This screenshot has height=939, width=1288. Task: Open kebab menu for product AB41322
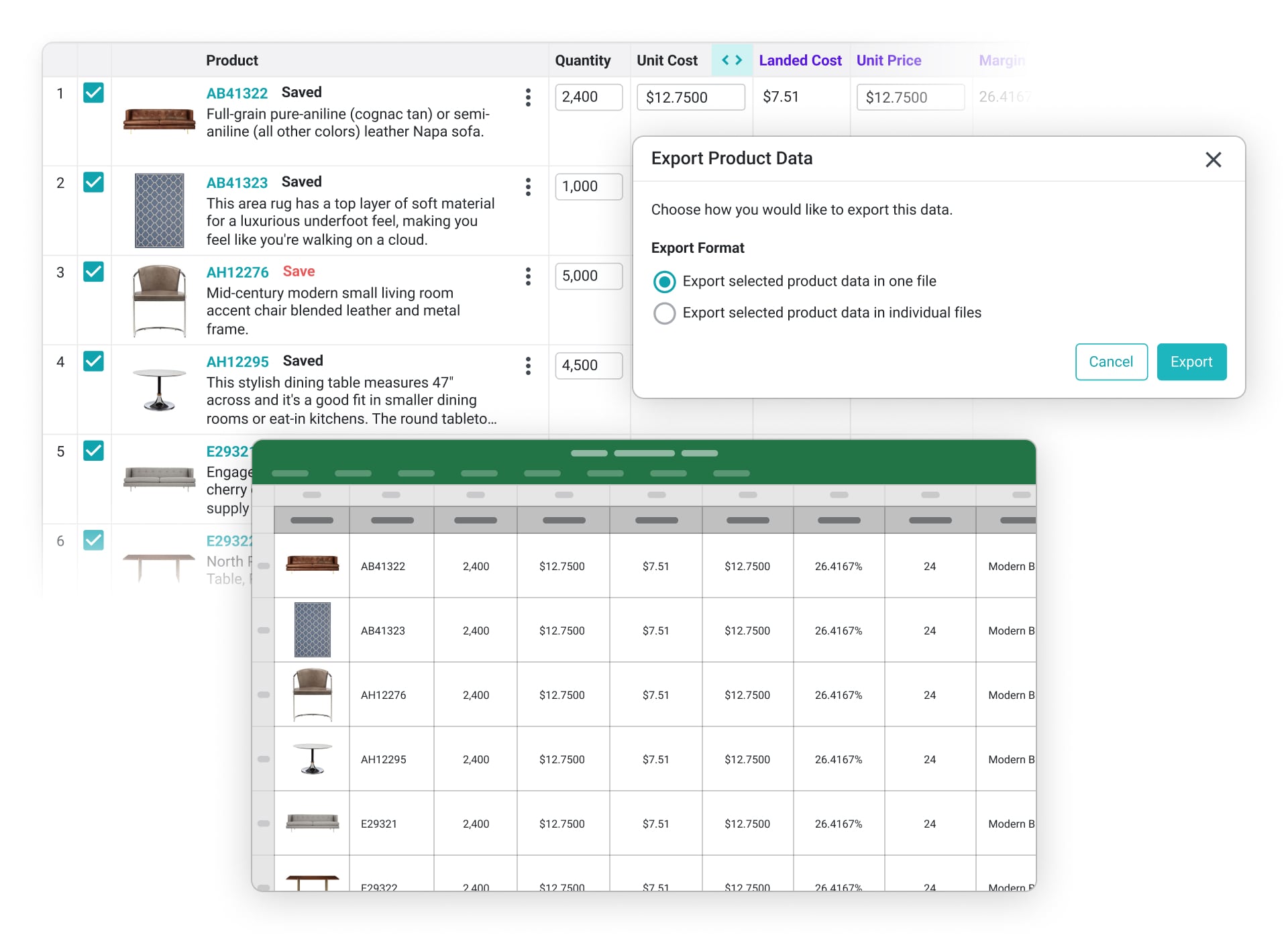pos(528,98)
